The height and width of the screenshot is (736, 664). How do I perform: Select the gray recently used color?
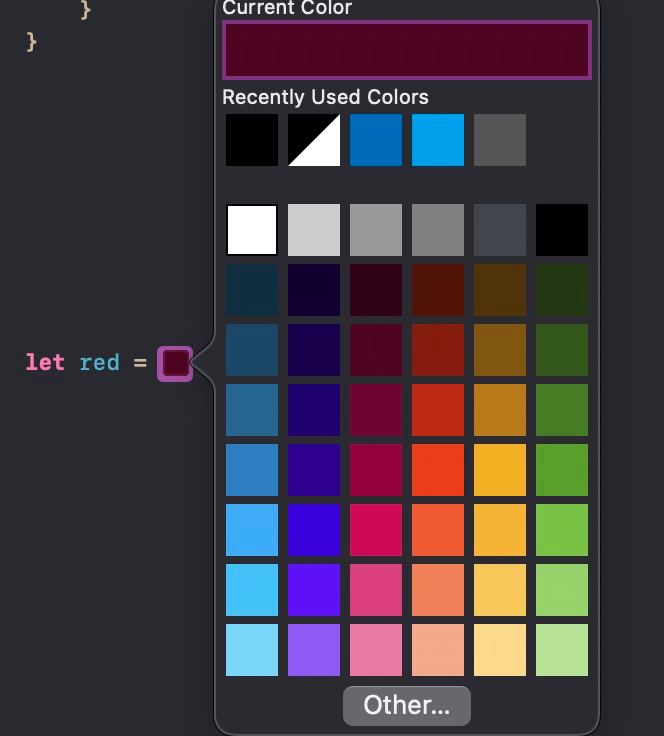tap(500, 140)
